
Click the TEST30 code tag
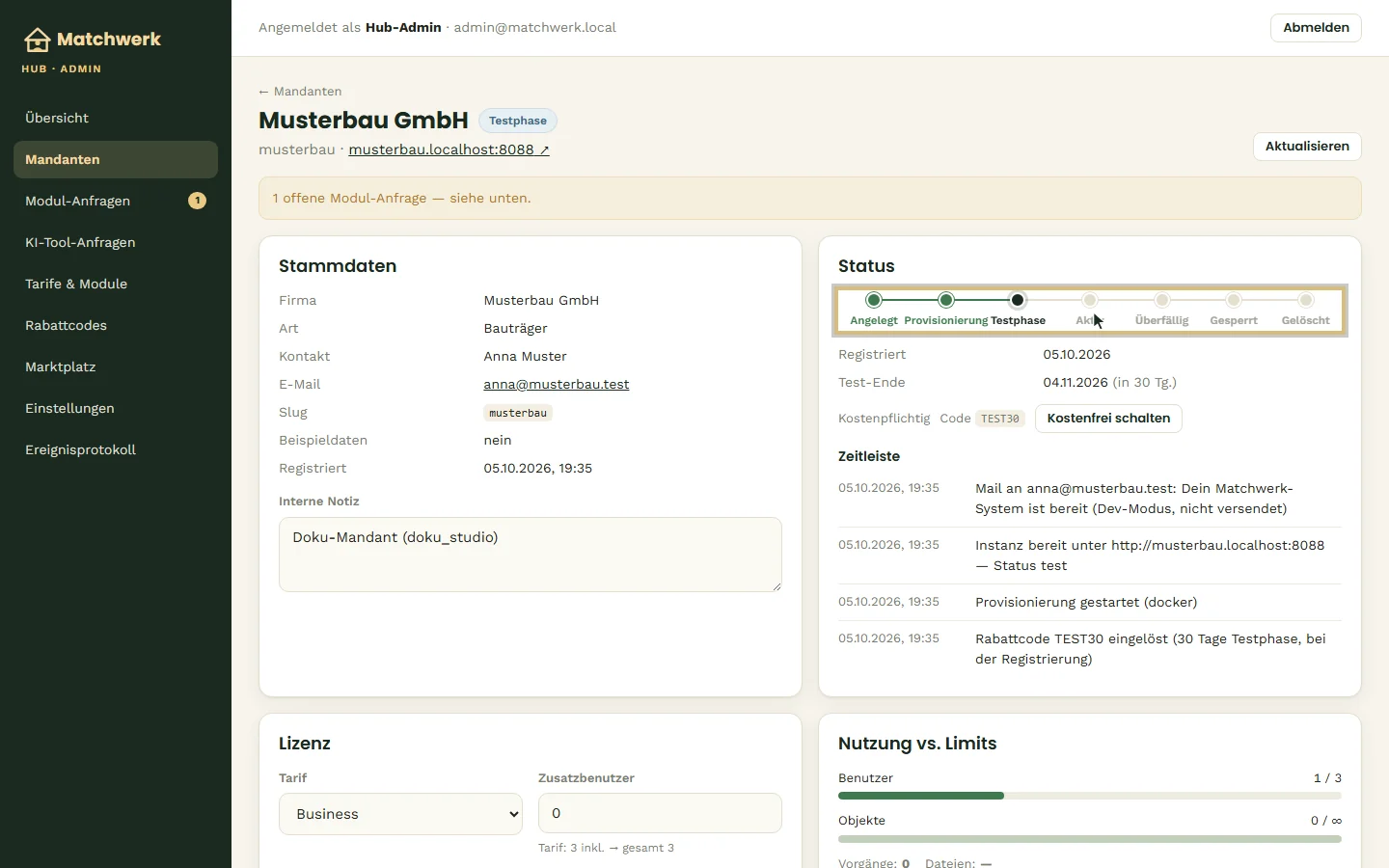pyautogui.click(x=1000, y=419)
